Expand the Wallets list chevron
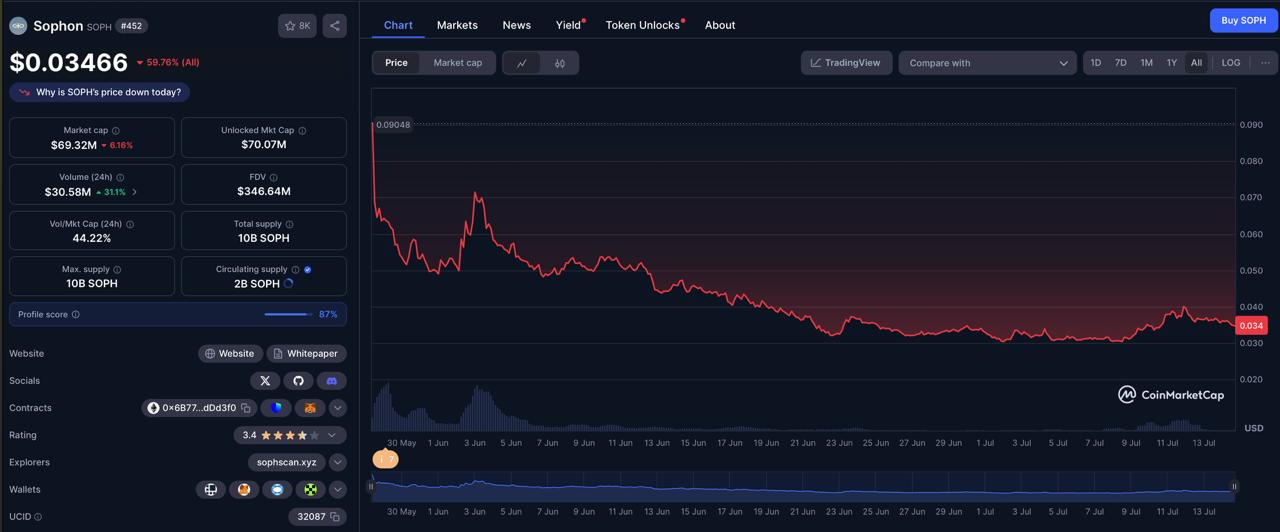 coord(338,490)
